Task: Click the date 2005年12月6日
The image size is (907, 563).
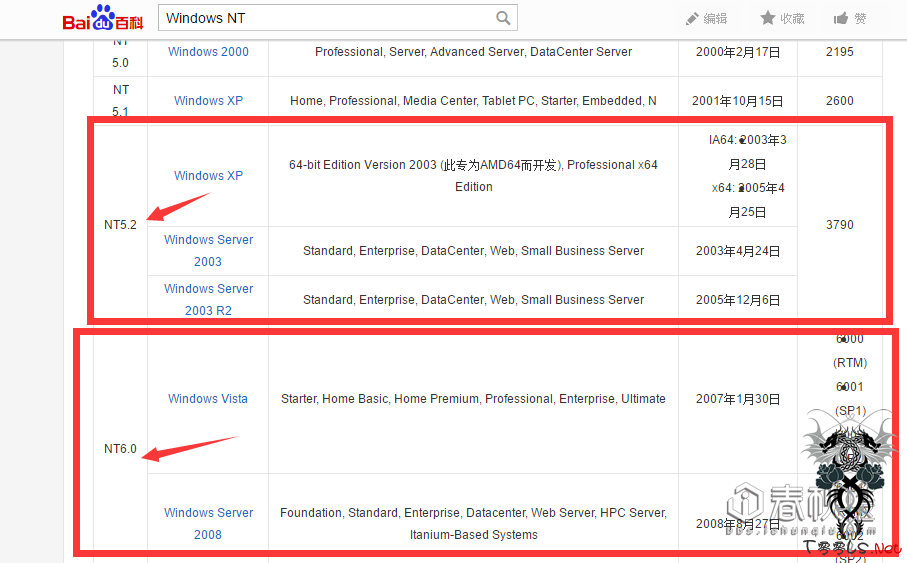Action: [738, 300]
